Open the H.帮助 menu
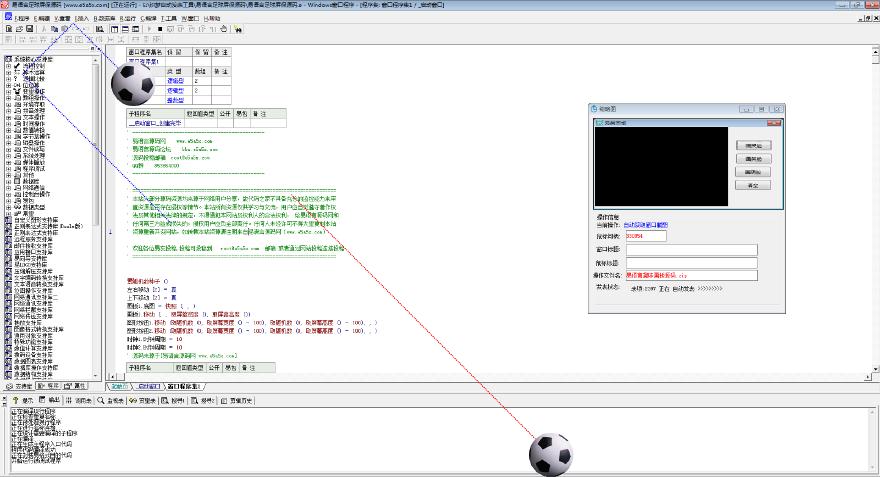 [212, 19]
